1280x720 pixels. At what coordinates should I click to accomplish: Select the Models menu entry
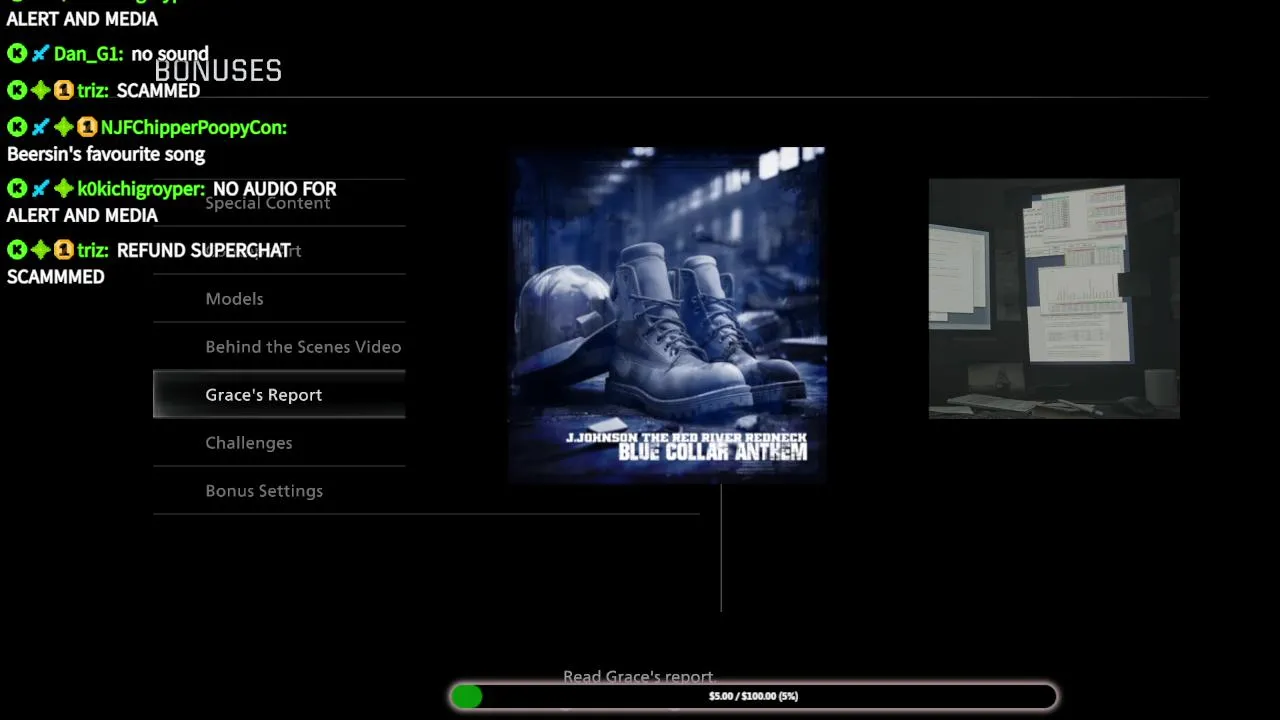pyautogui.click(x=279, y=299)
